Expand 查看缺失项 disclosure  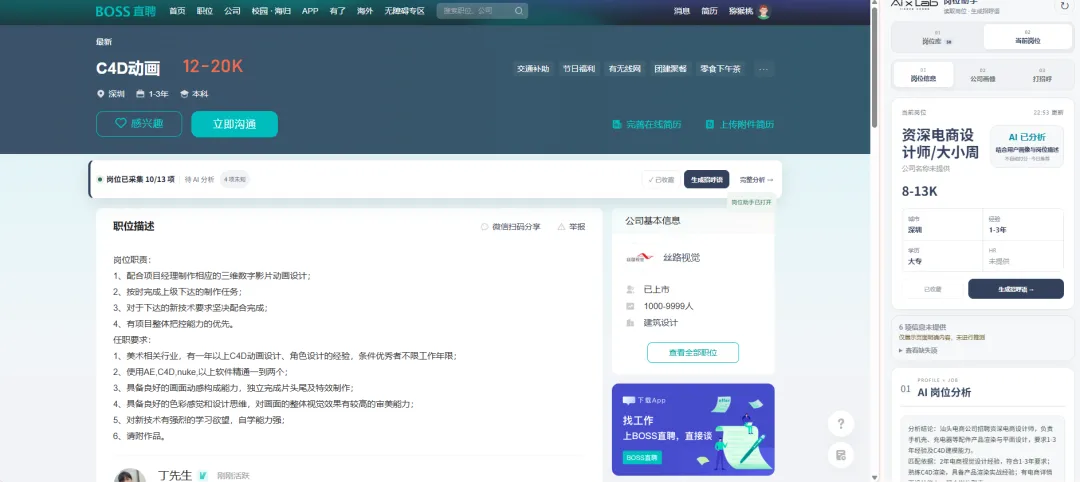pos(917,350)
